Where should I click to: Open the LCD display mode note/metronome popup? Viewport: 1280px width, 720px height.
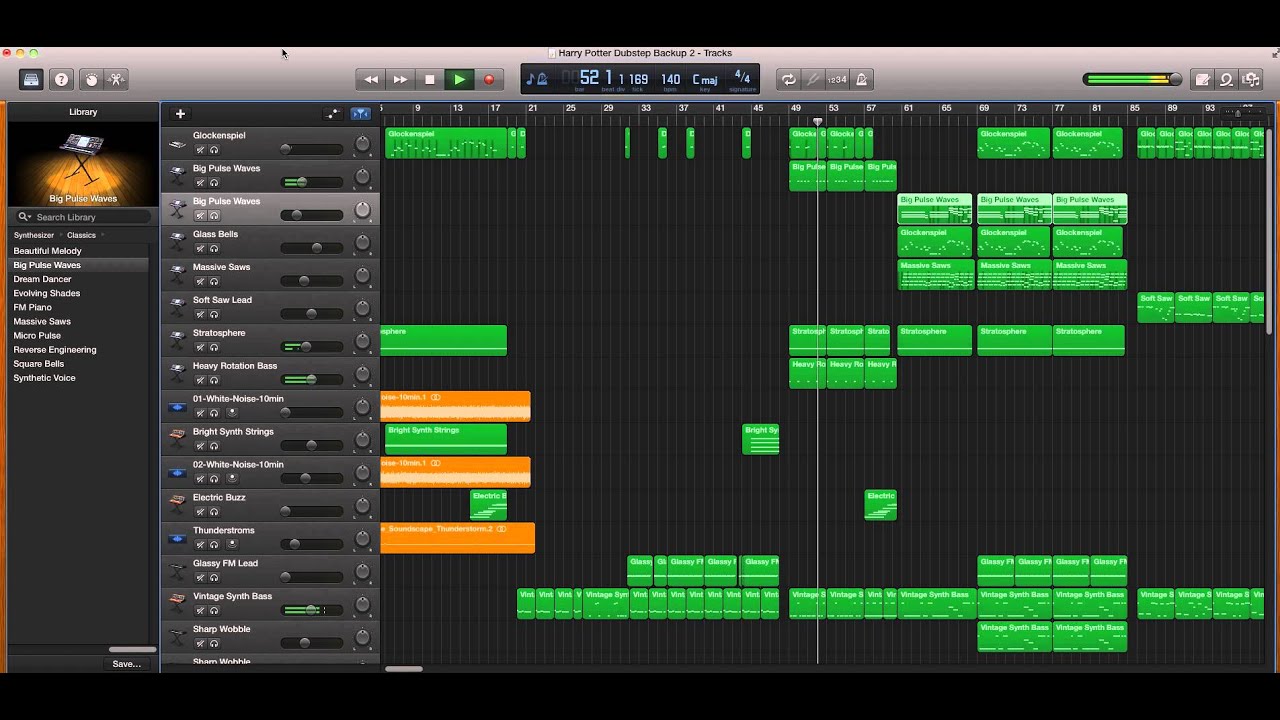(537, 80)
